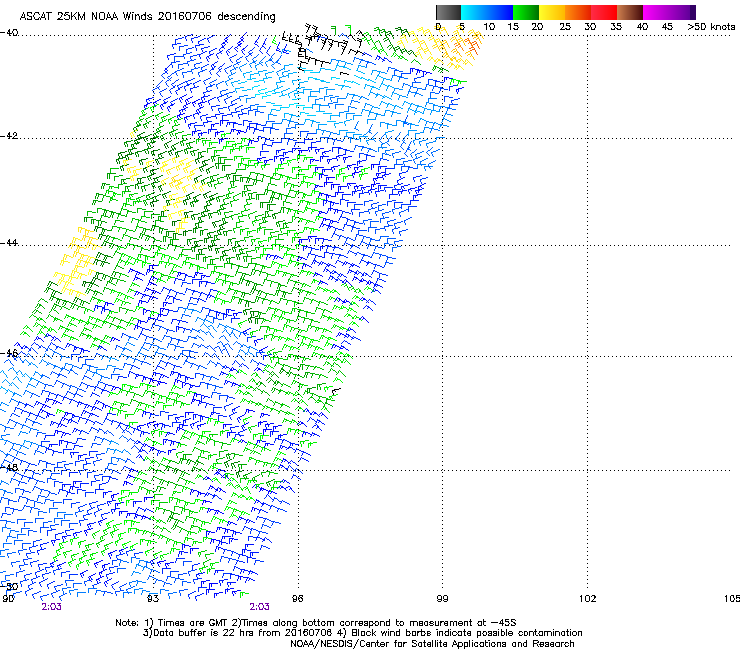This screenshot has width=740, height=650.
Task: Click the dark purple 45-50 knots legend swatch
Action: pos(682,12)
